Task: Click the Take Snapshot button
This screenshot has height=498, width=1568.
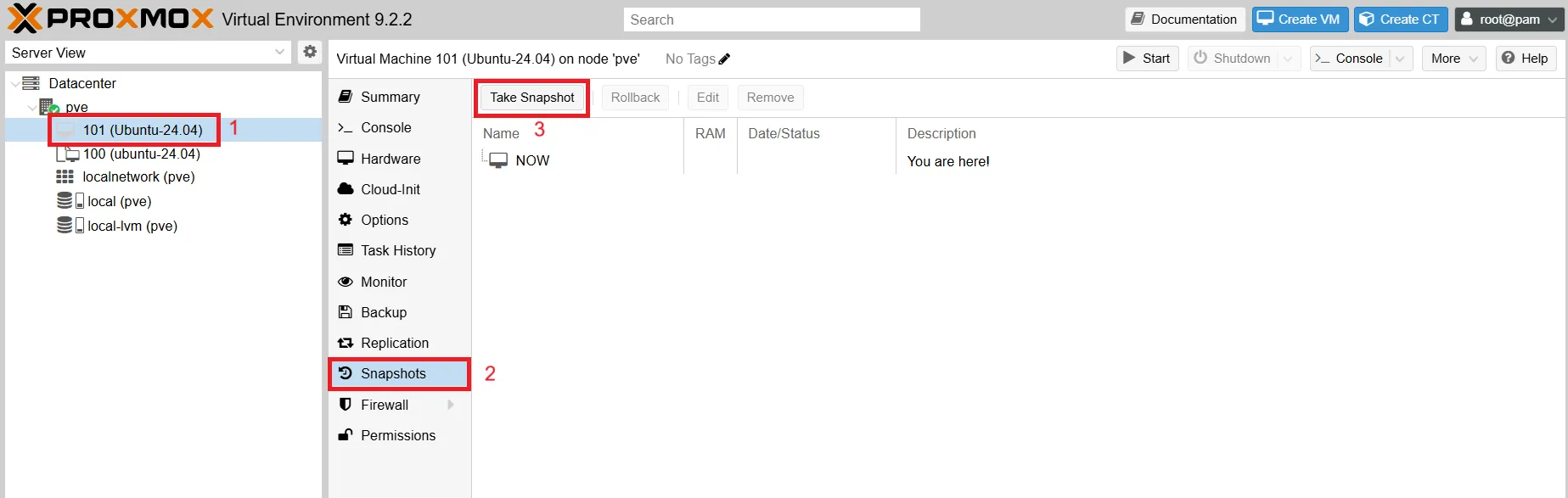Action: point(532,98)
